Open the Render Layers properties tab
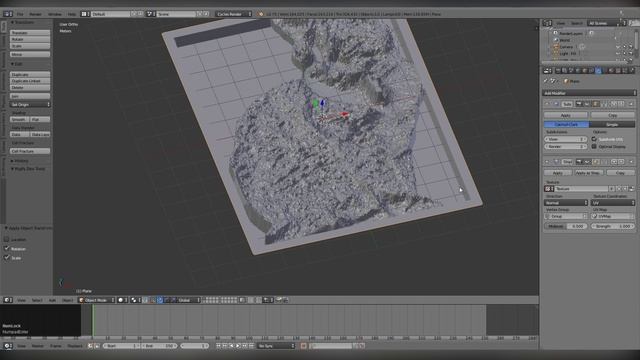This screenshot has width=640, height=360. point(564,71)
